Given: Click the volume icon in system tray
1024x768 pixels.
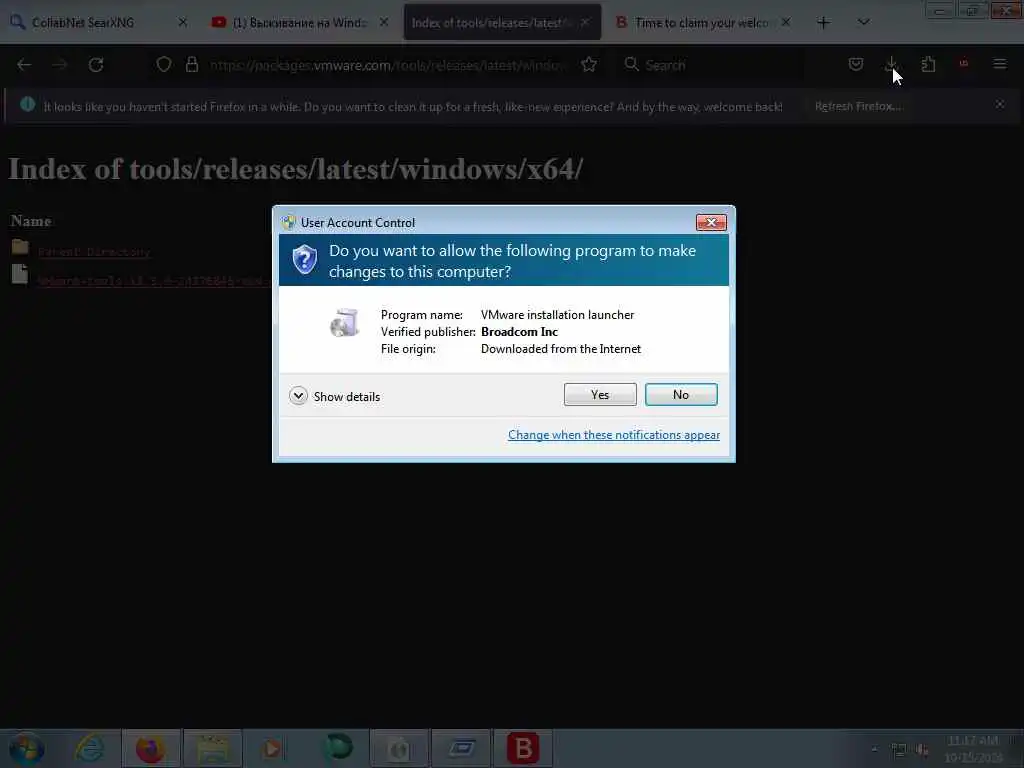Looking at the screenshot, I should (x=921, y=750).
